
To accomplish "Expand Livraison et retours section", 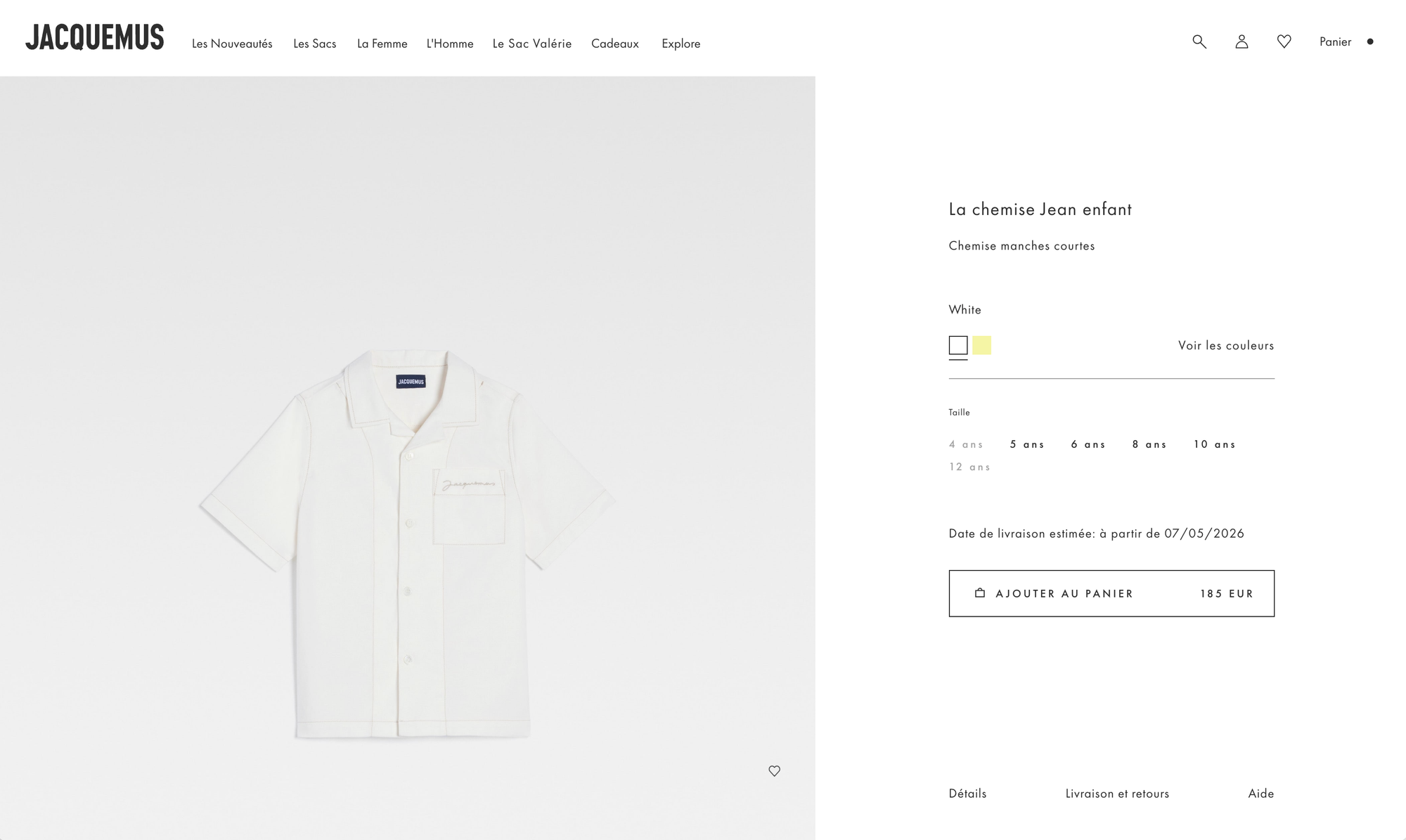I will 1117,794.
